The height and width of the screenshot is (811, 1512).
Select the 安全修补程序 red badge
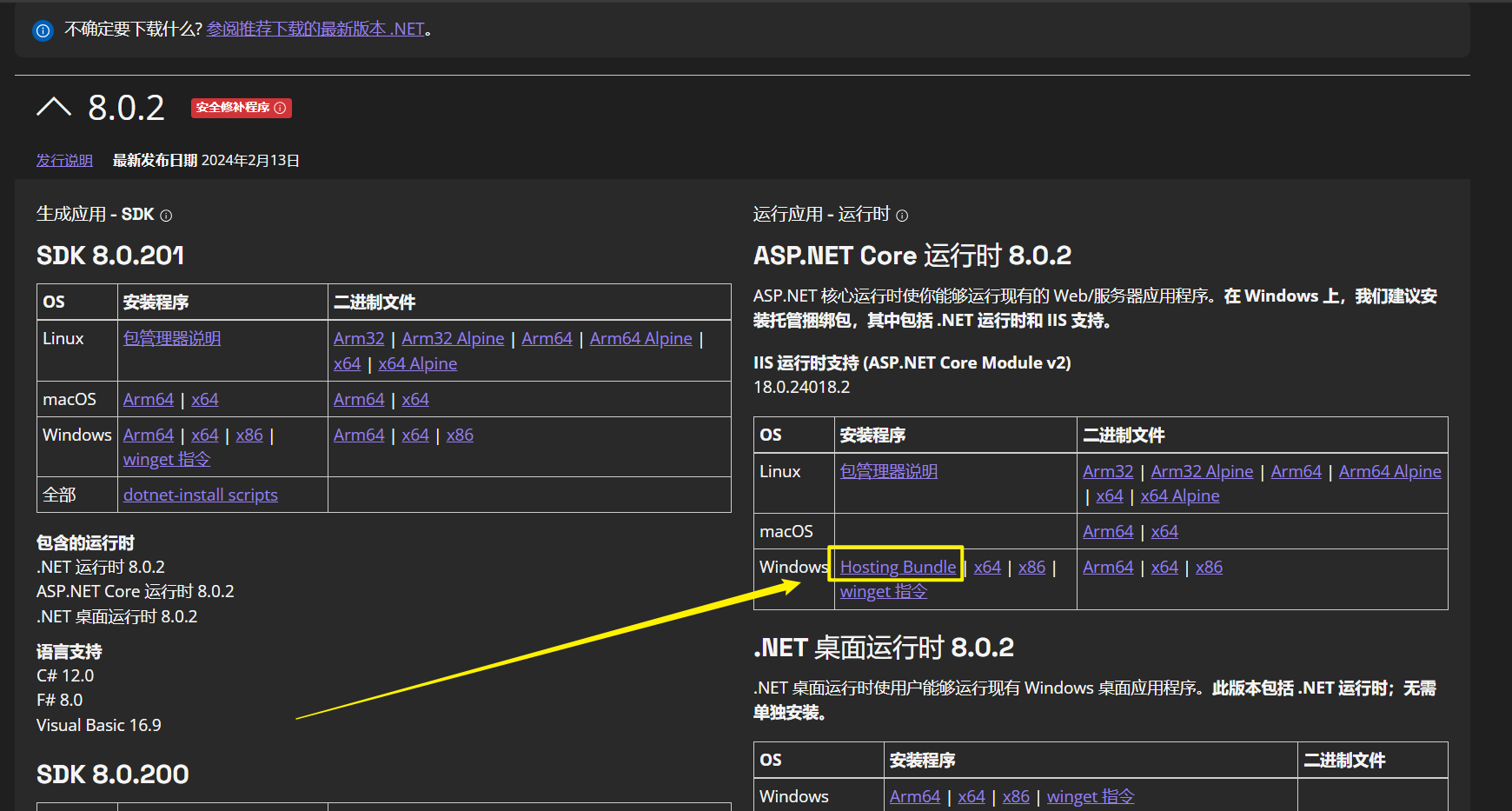[x=242, y=108]
